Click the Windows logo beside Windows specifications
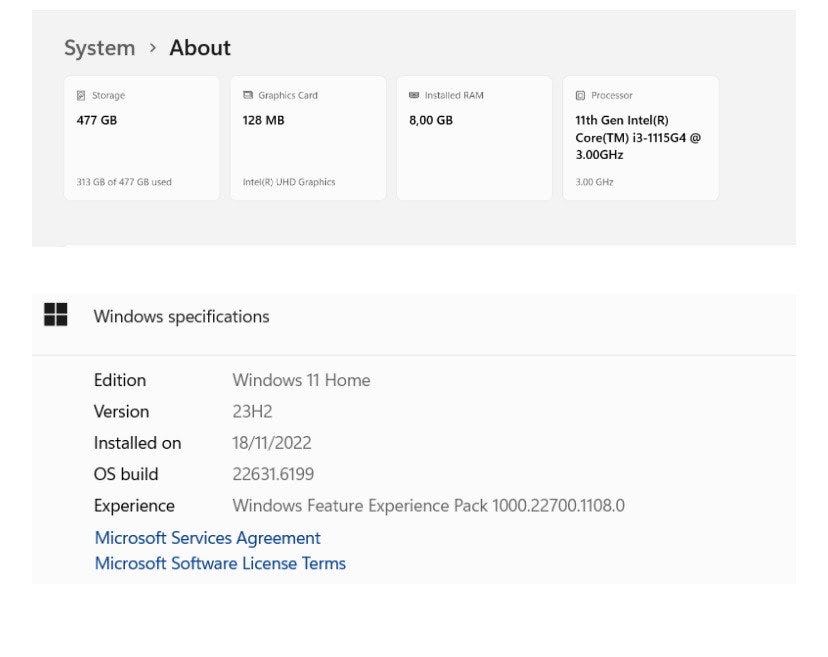Image resolution: width=828 pixels, height=657 pixels. pos(55,315)
